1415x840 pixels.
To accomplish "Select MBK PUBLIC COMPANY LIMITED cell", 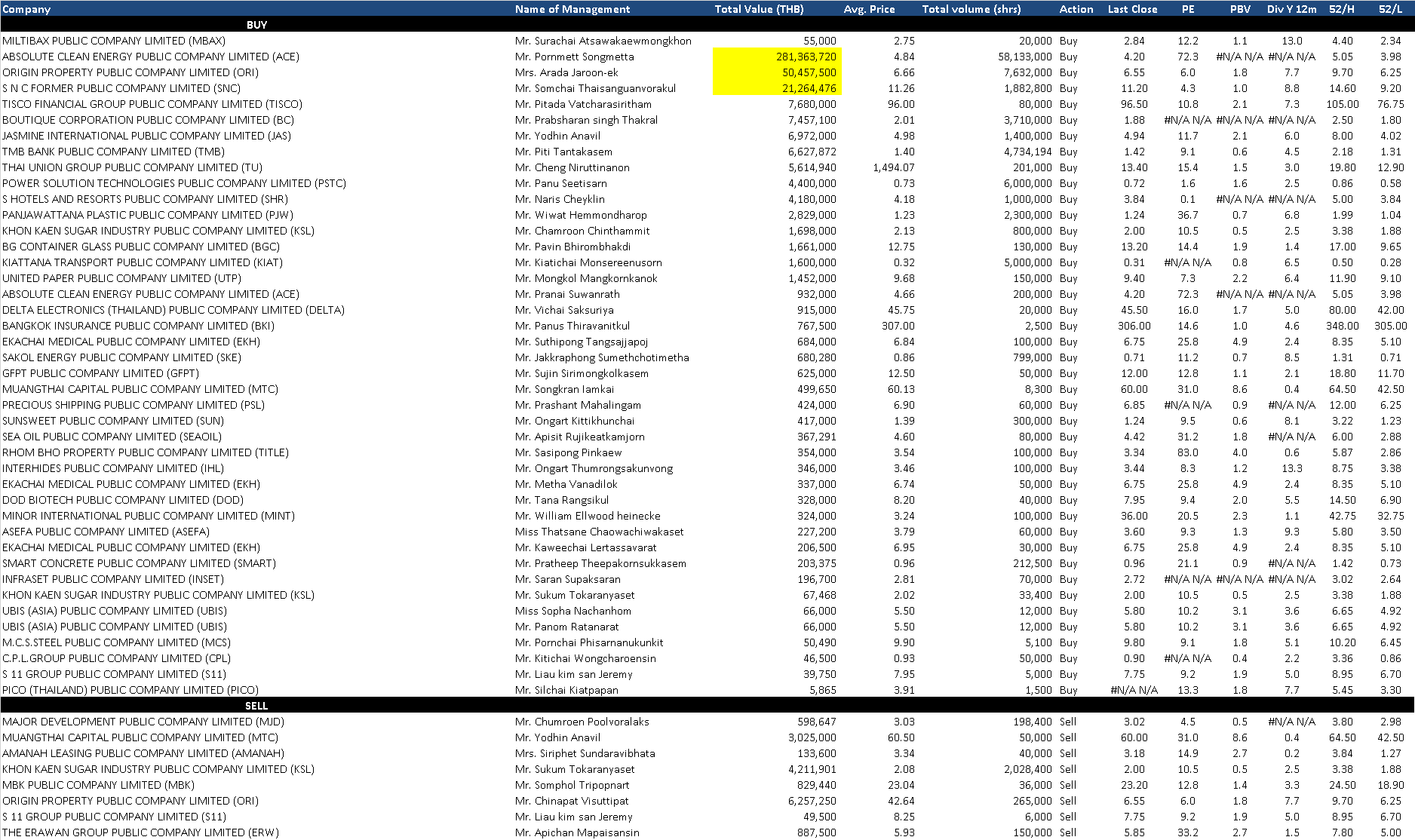I will [x=98, y=785].
